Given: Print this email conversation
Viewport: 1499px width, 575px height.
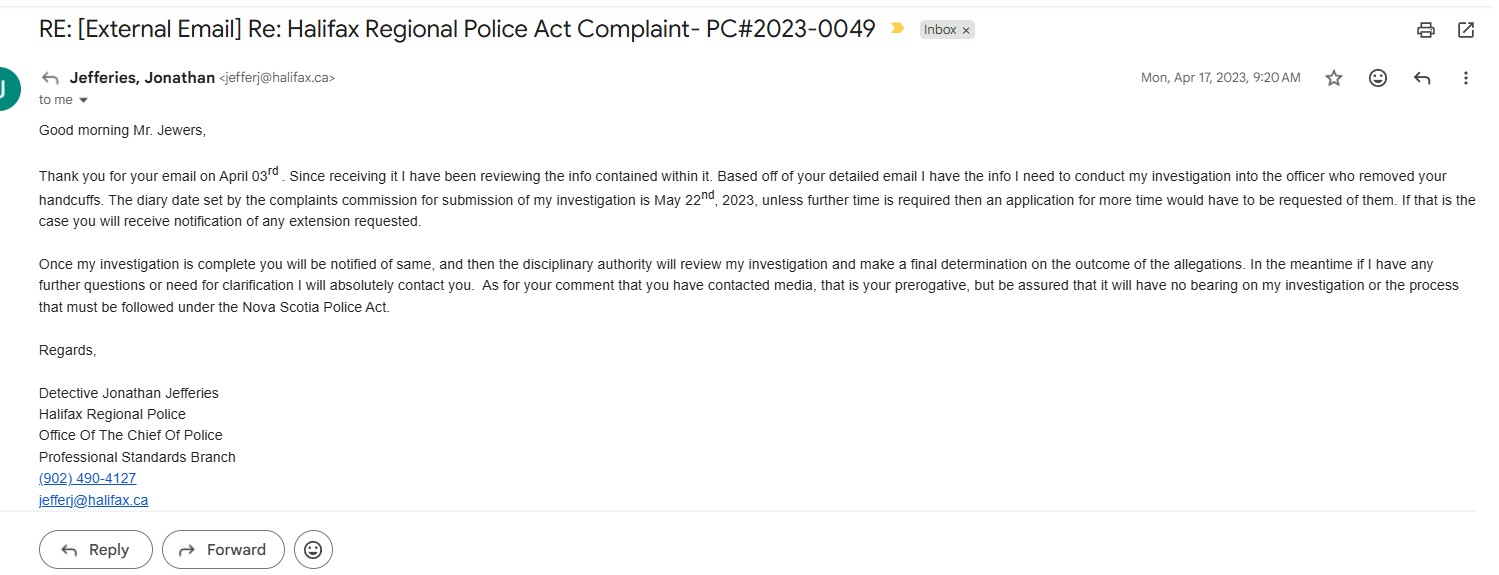Looking at the screenshot, I should (1426, 30).
